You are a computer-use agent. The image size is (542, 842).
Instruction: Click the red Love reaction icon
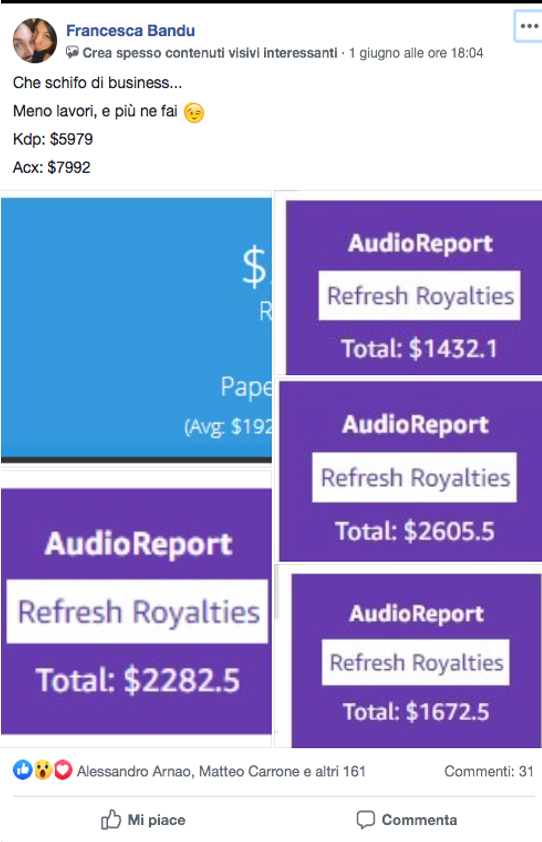tap(63, 770)
